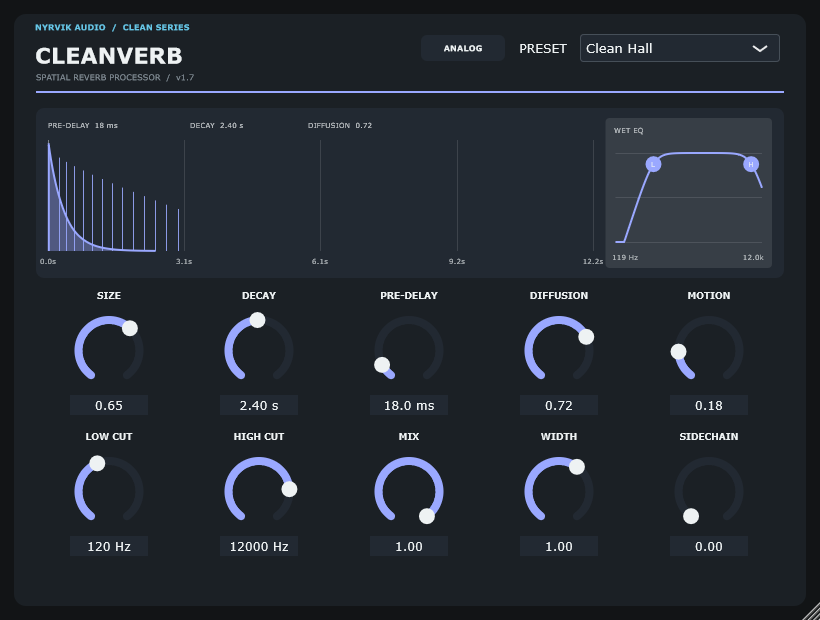Click the WIDTH value field 1.00

click(x=559, y=546)
